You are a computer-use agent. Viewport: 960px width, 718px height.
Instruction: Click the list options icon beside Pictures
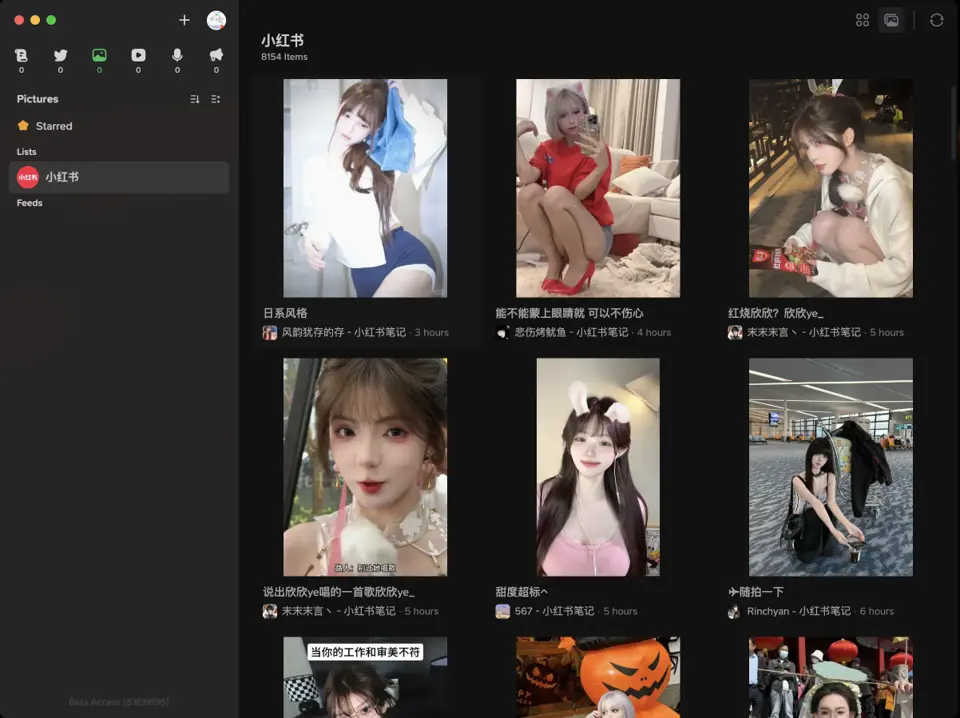click(216, 99)
